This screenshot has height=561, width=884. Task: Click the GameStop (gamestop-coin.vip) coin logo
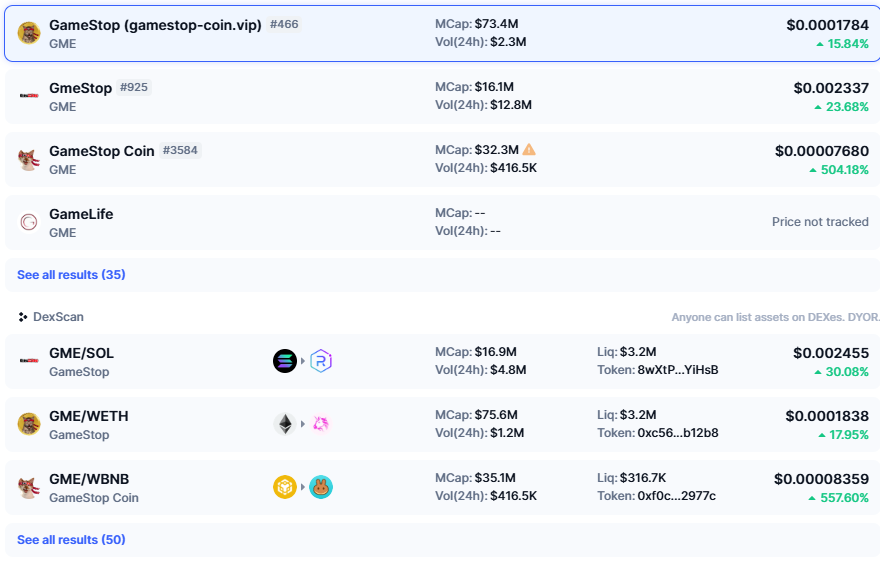29,33
